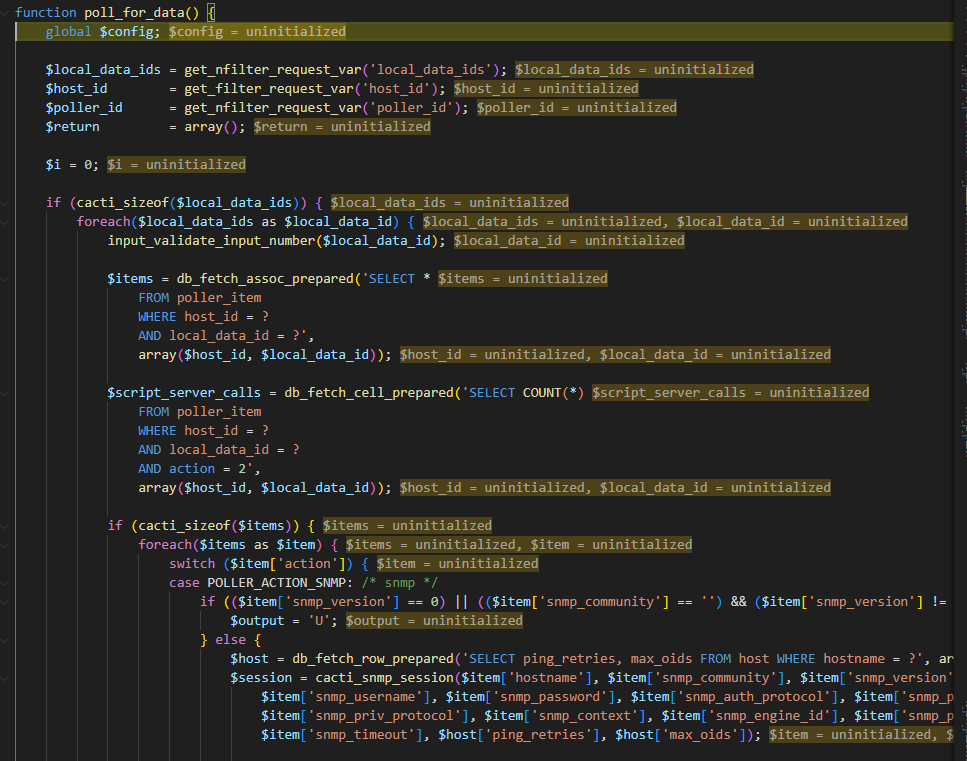Click the '$output = uninitialized' inline hint
967x761 pixels.
click(x=434, y=621)
